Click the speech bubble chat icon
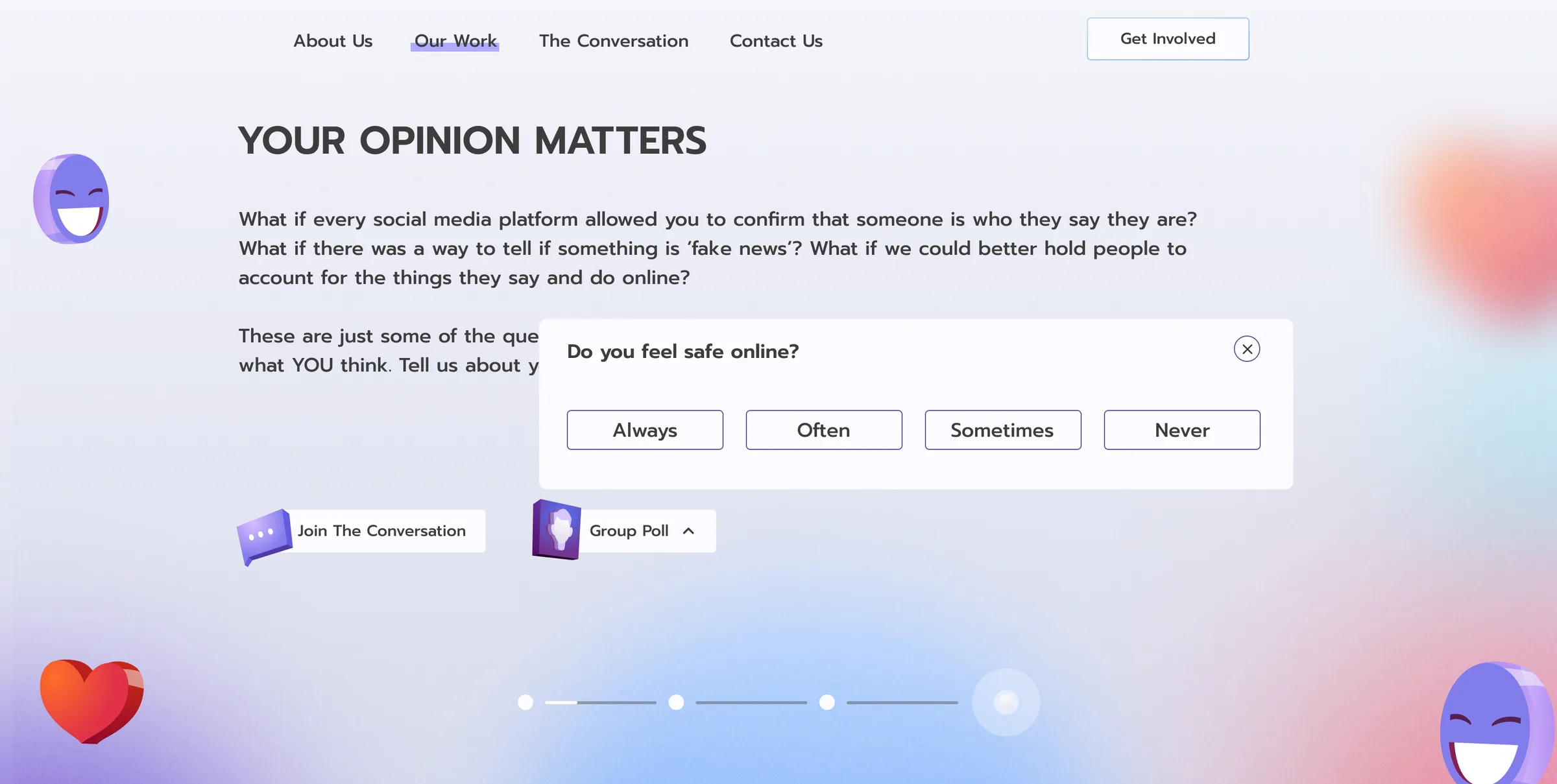The image size is (1557, 784). (x=265, y=536)
